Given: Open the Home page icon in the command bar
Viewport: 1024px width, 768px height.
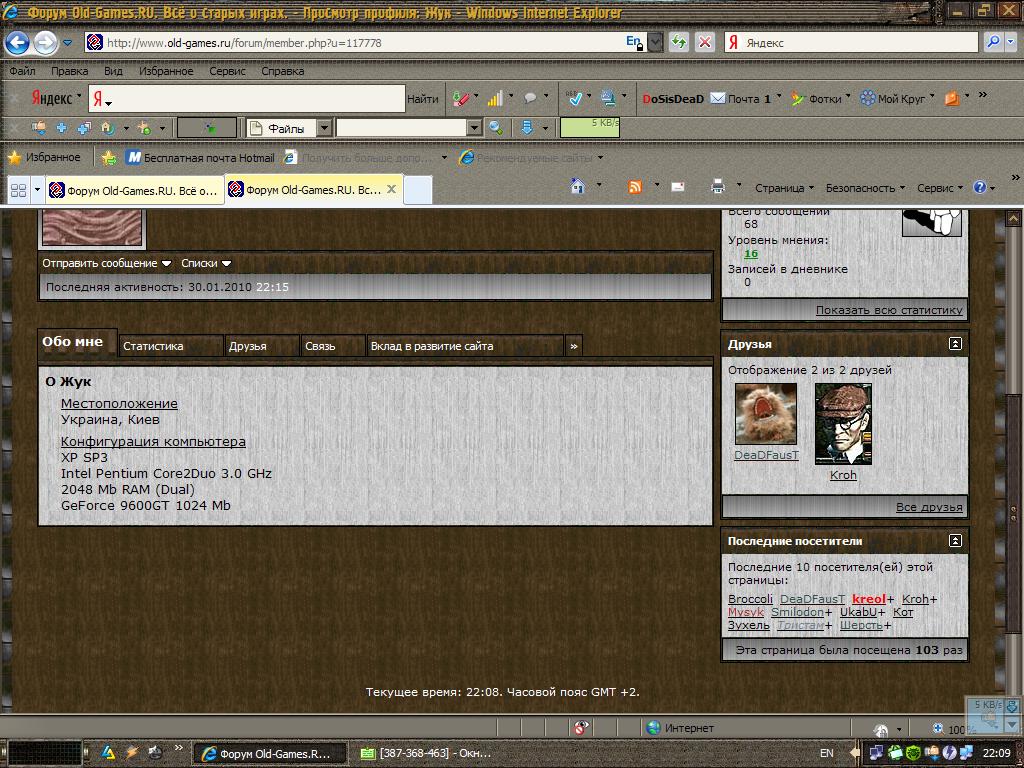Looking at the screenshot, I should click(x=577, y=187).
